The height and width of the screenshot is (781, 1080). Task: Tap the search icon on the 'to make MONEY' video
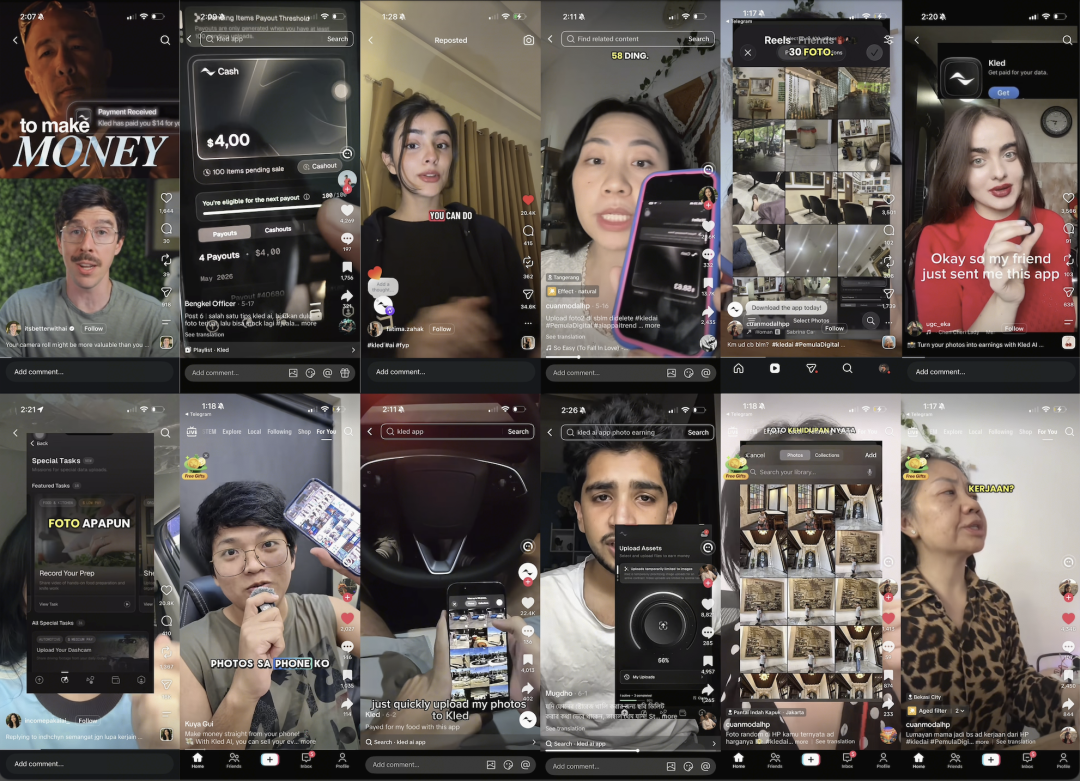[x=165, y=40]
